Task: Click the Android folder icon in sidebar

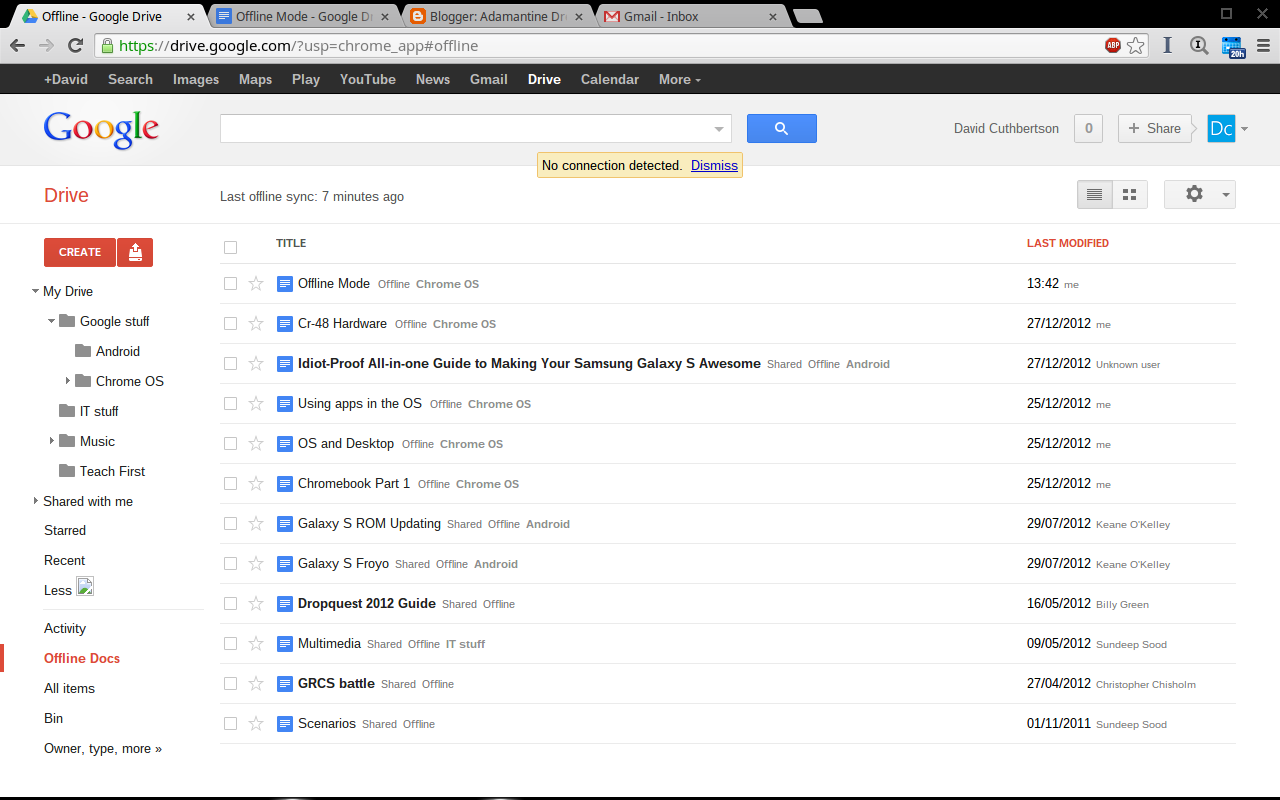Action: pyautogui.click(x=83, y=351)
